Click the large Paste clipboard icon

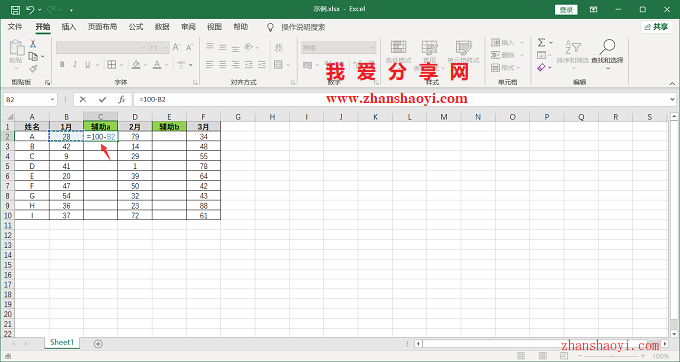tap(16, 48)
